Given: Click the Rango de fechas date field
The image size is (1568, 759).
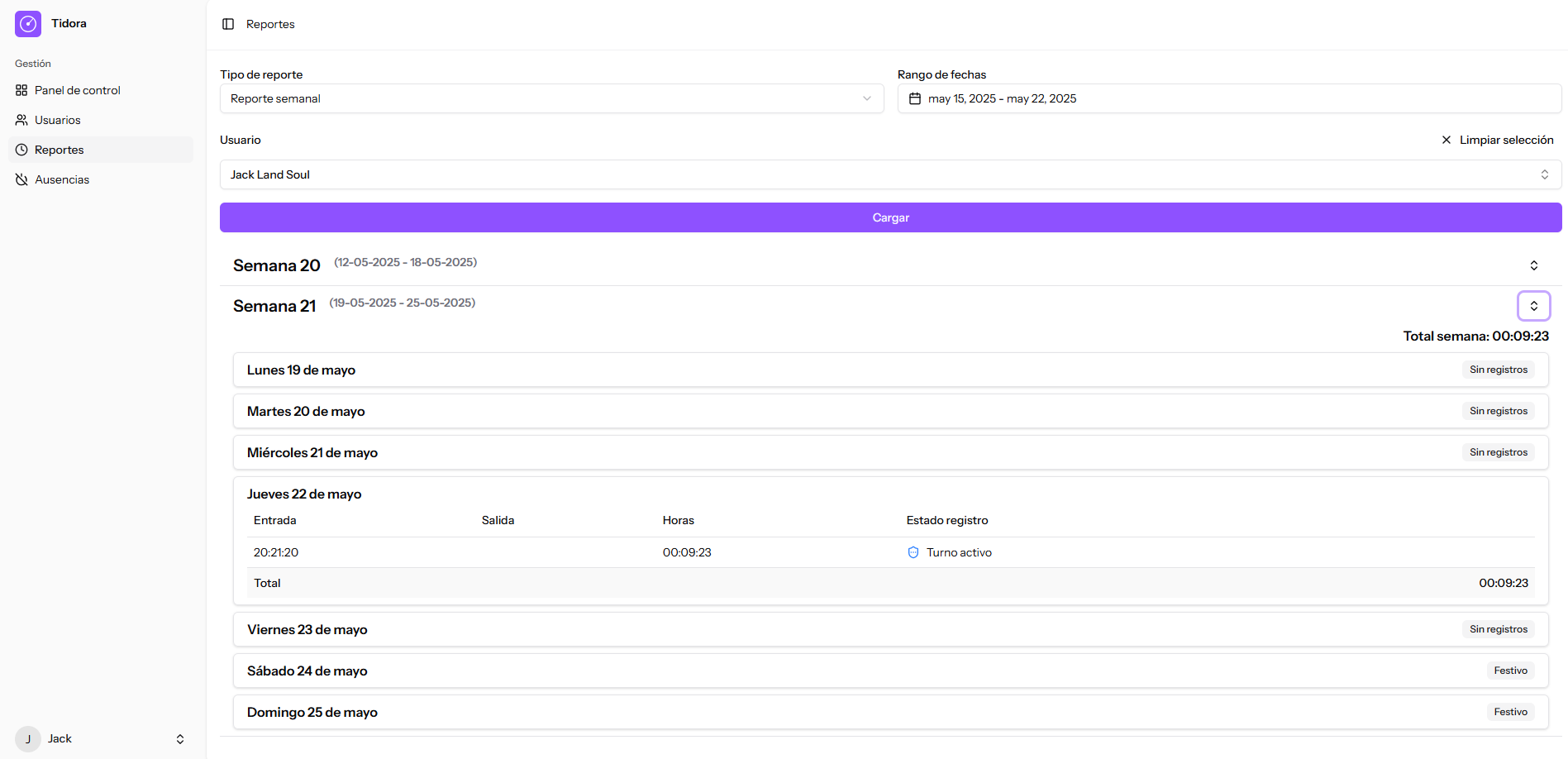Looking at the screenshot, I should click(x=1229, y=98).
